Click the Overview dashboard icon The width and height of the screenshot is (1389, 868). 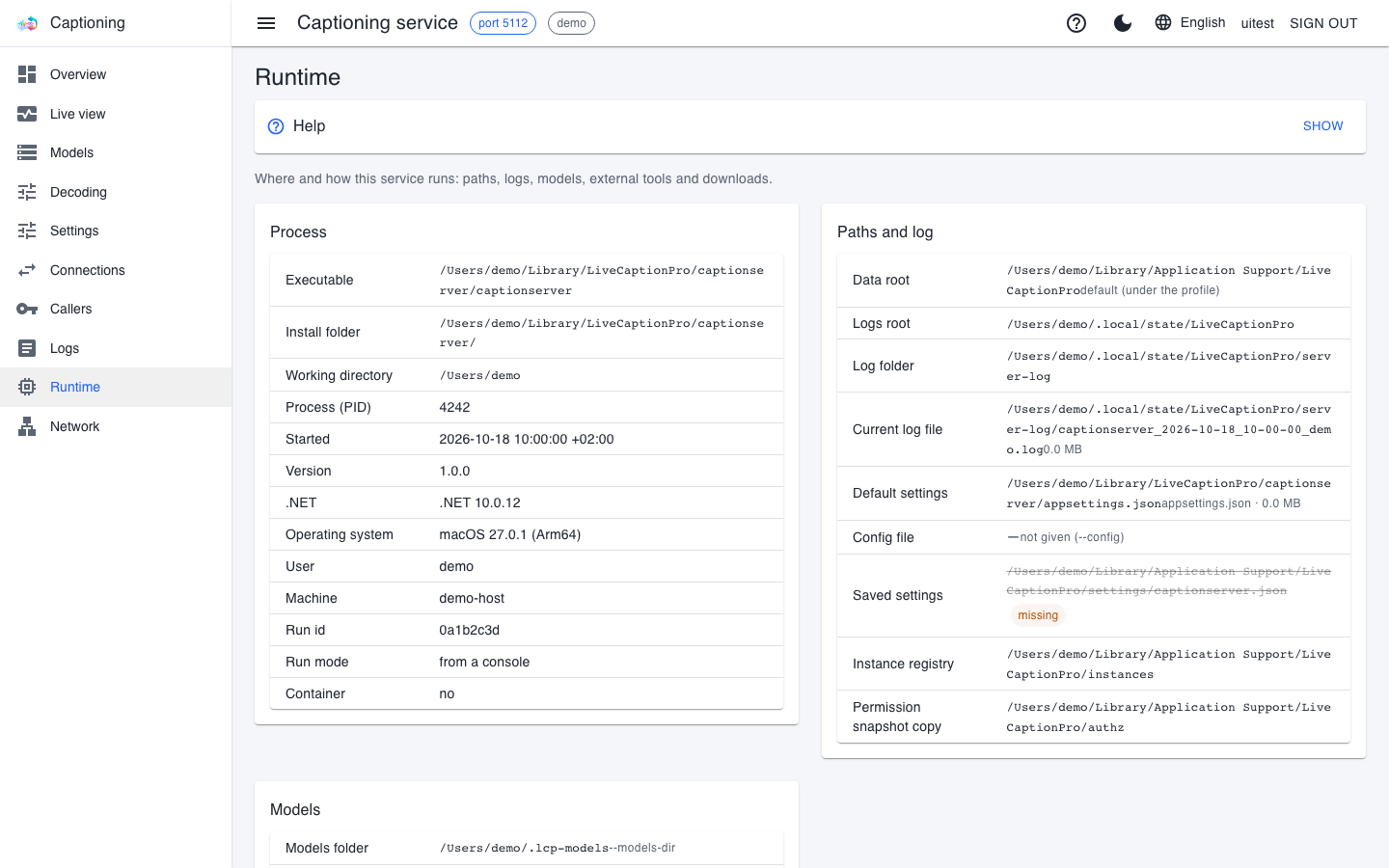(x=27, y=74)
